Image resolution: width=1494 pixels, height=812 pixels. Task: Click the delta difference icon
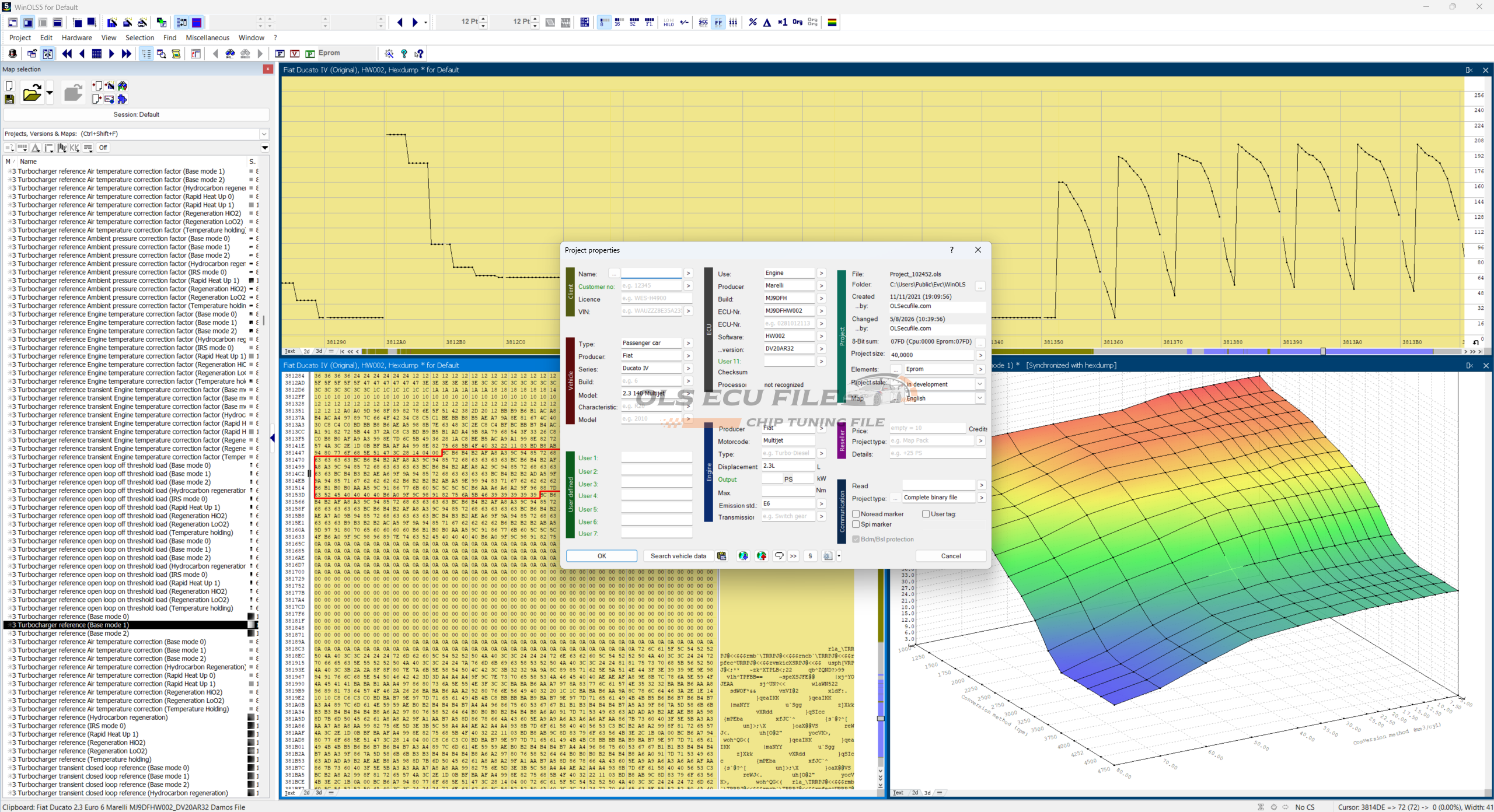tap(767, 22)
